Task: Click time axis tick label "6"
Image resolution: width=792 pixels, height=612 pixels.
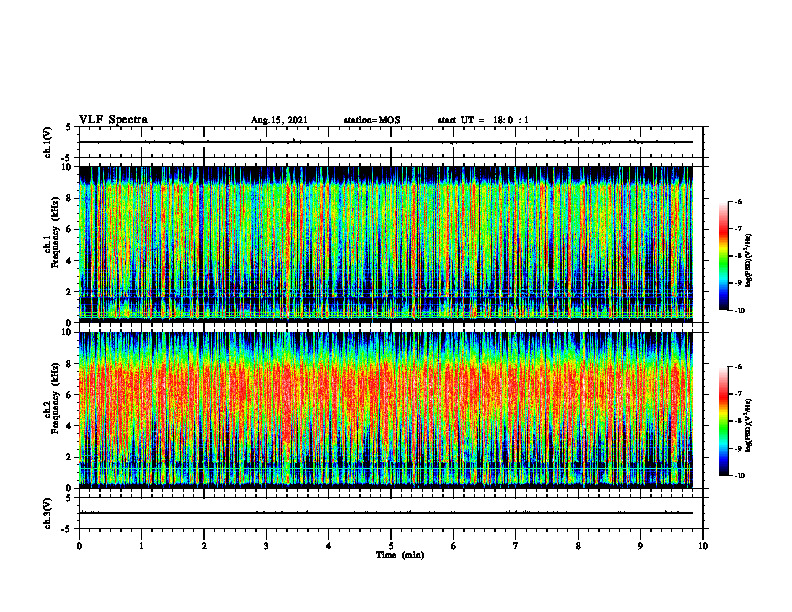Action: (454, 546)
